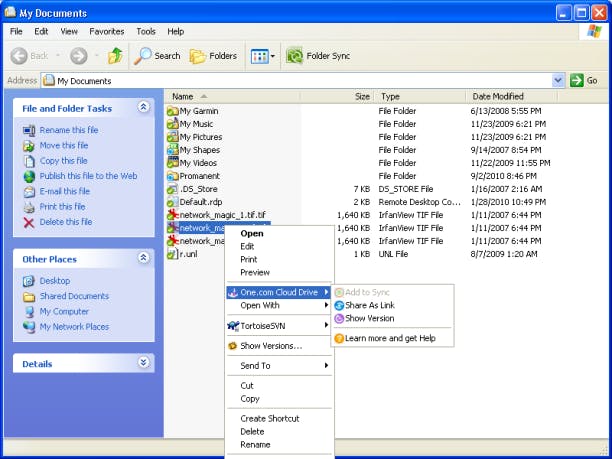Screen dimensions: 612x459
Task: Open the Favorites menu
Action: tap(107, 31)
